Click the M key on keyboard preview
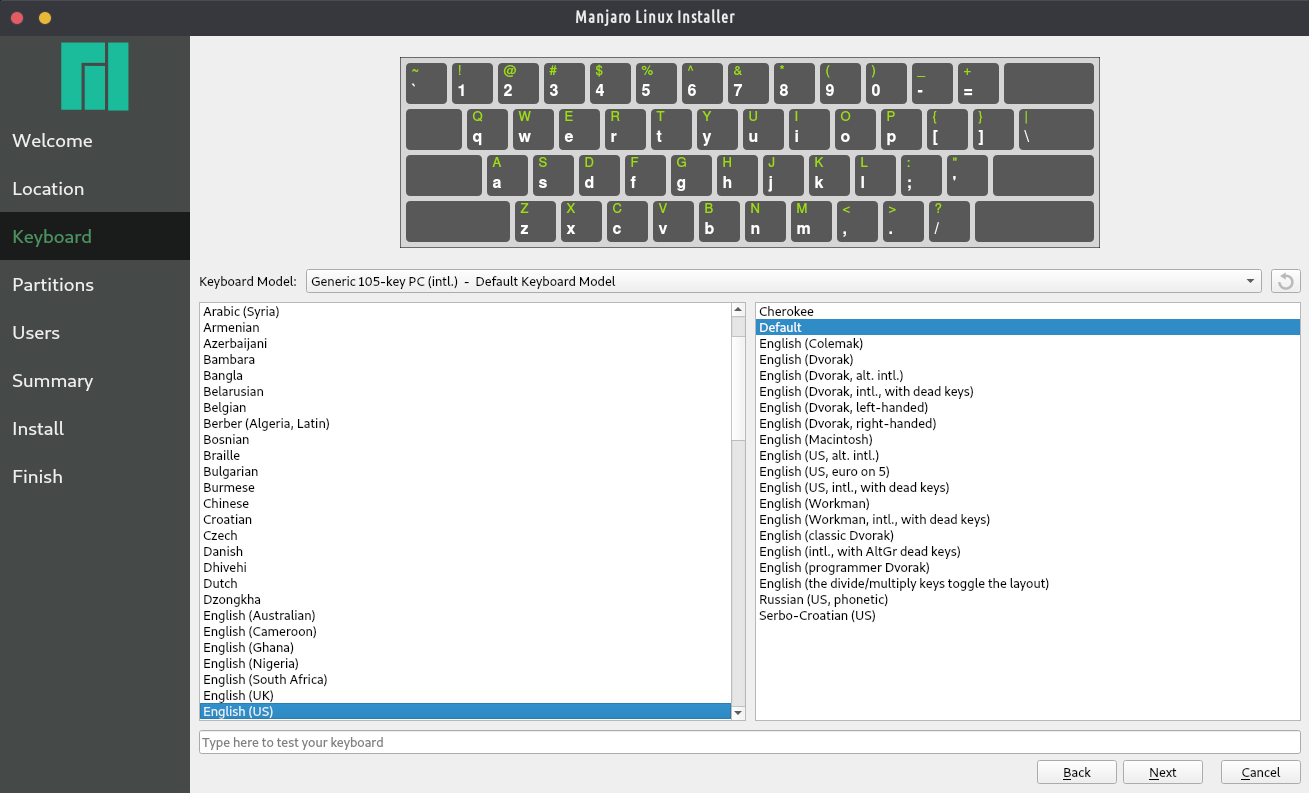The image size is (1309, 793). pos(811,221)
